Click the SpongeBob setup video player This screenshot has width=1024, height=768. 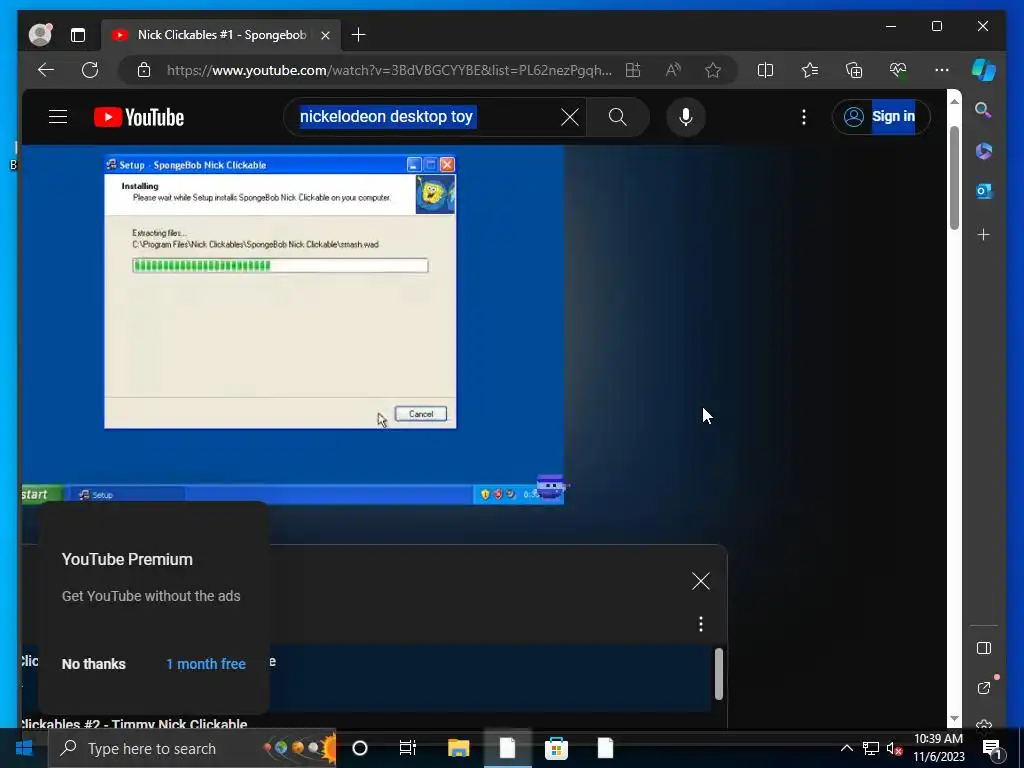pyautogui.click(x=293, y=324)
